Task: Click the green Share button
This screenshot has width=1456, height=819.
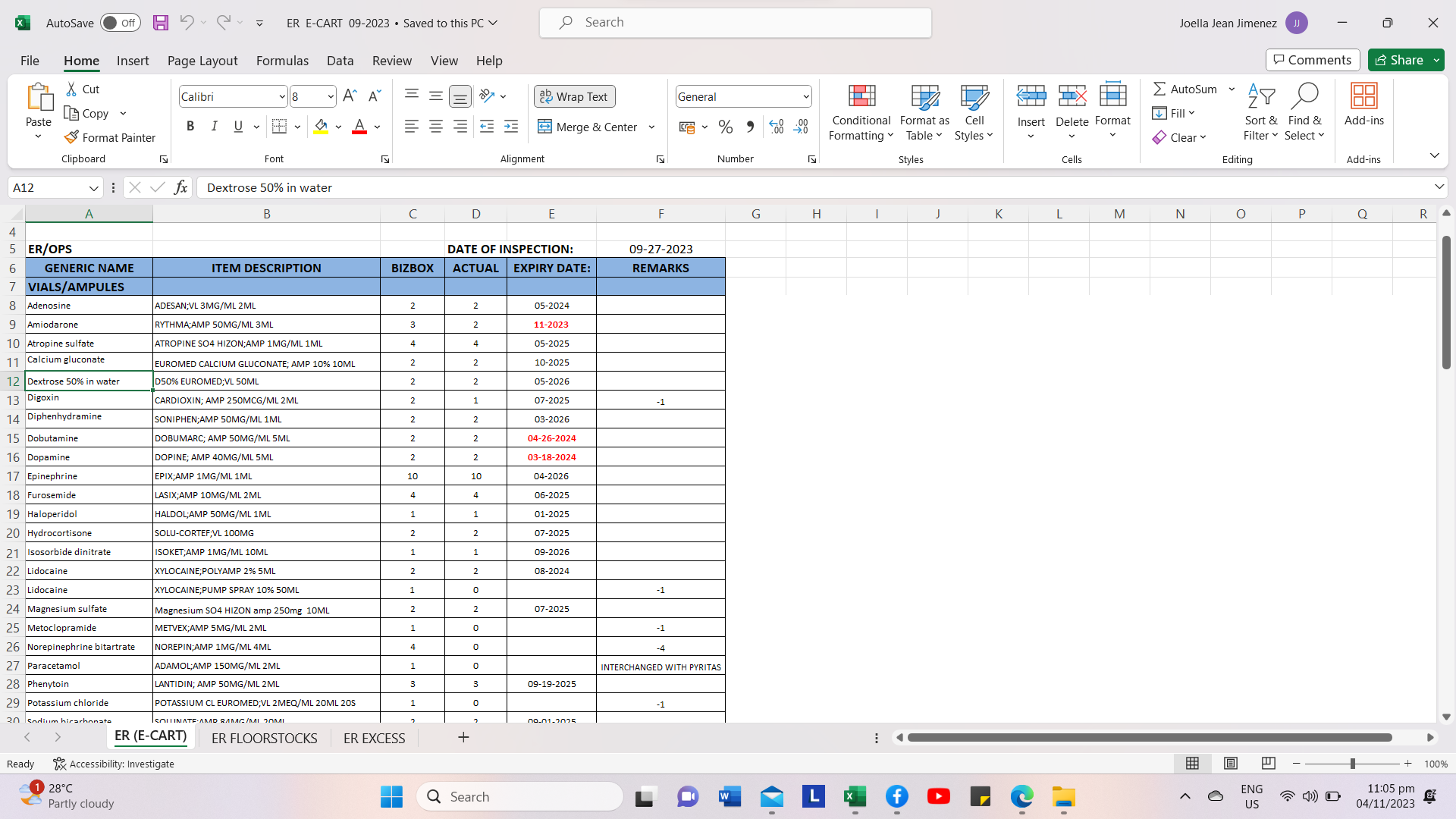Action: tap(1399, 60)
